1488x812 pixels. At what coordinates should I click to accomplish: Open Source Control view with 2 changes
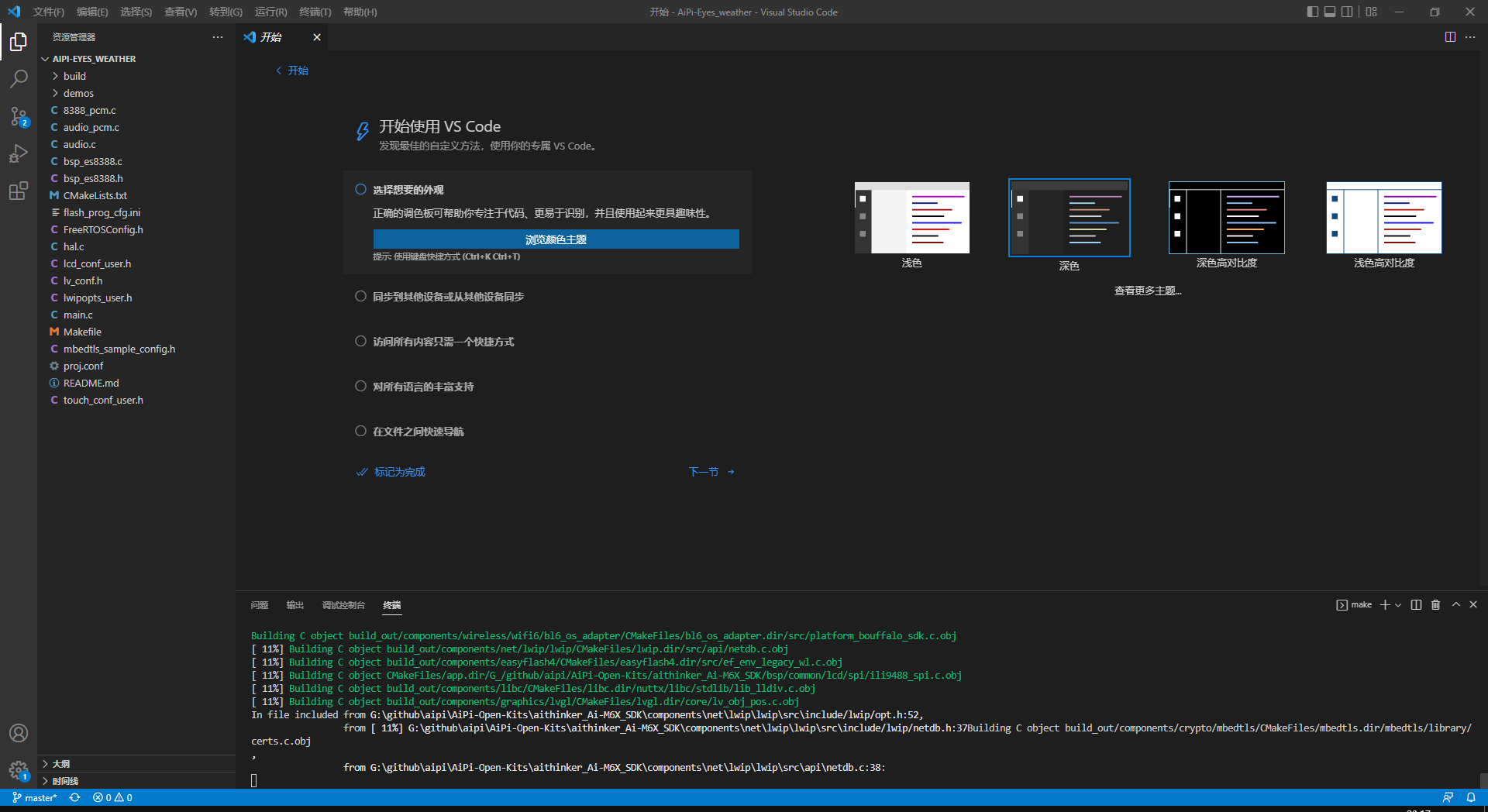point(19,116)
